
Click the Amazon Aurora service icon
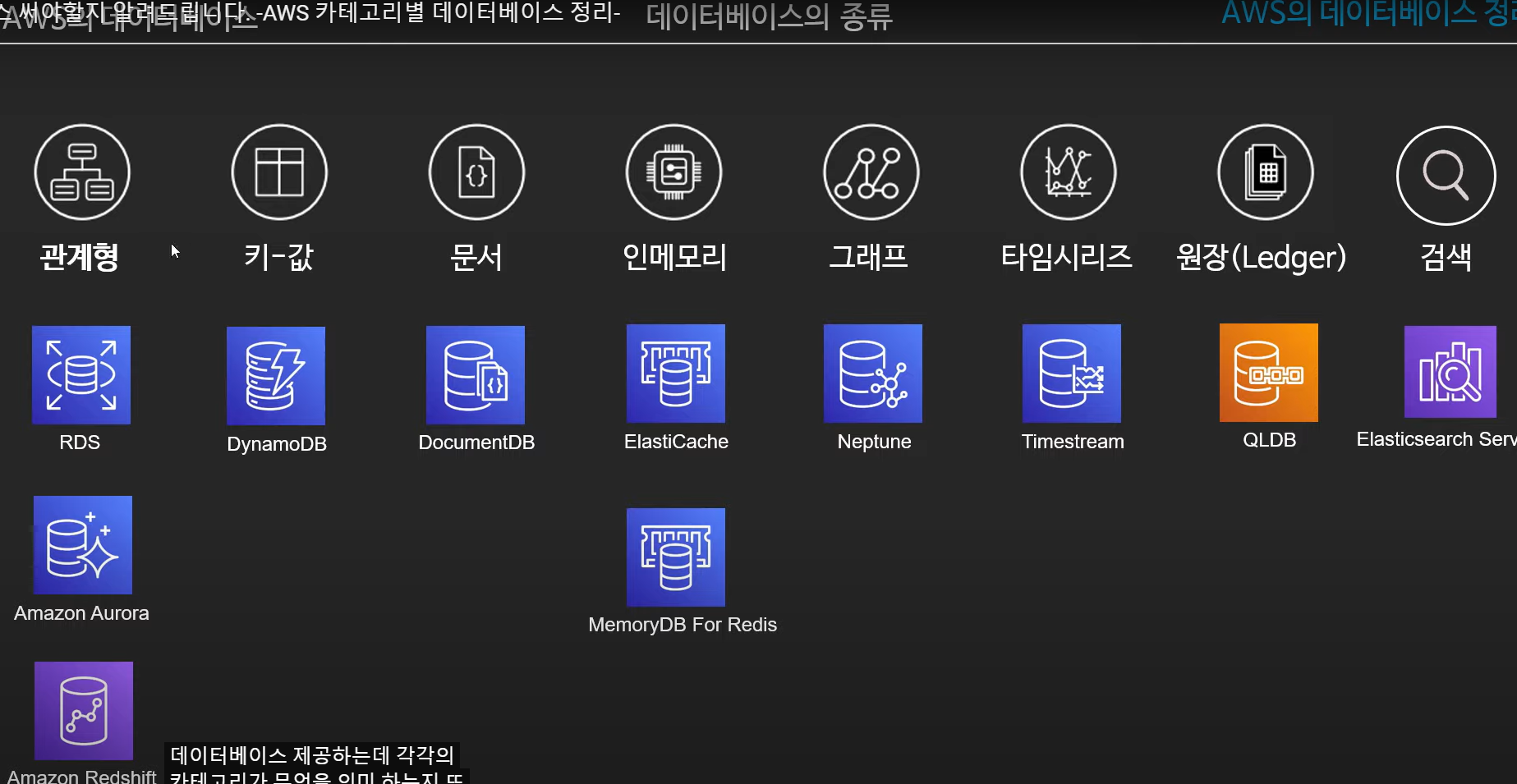tap(83, 545)
